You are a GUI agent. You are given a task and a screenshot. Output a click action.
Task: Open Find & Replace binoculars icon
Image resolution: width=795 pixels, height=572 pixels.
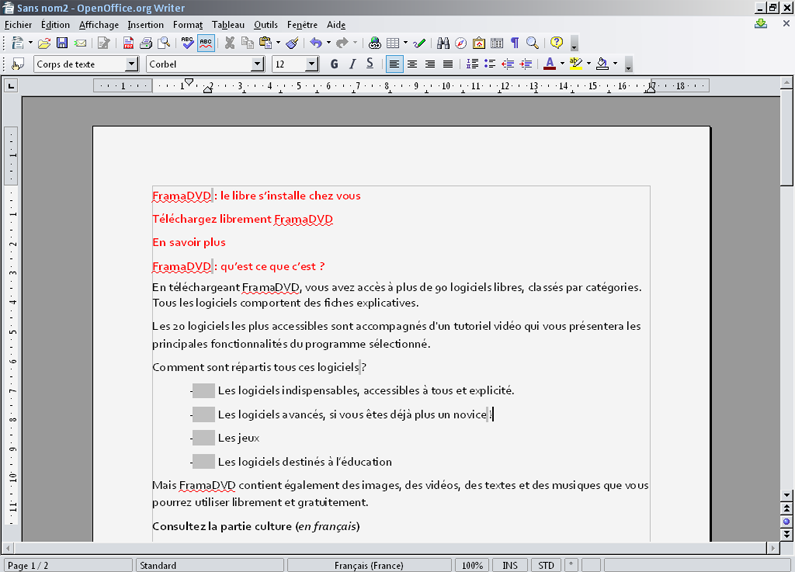pyautogui.click(x=443, y=43)
